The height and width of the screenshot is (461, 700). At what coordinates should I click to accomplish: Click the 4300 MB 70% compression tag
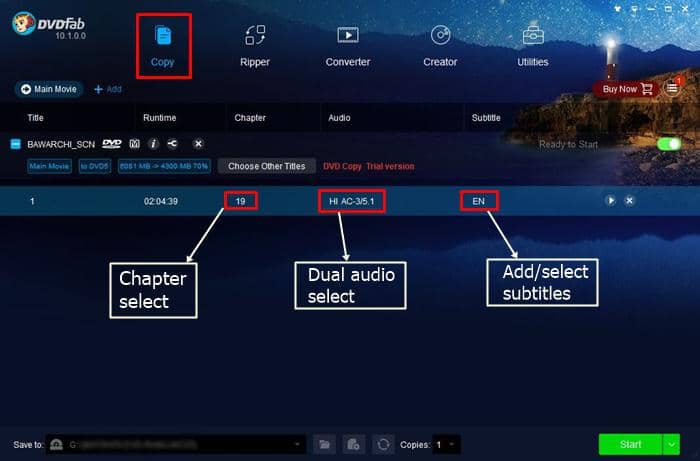164,166
